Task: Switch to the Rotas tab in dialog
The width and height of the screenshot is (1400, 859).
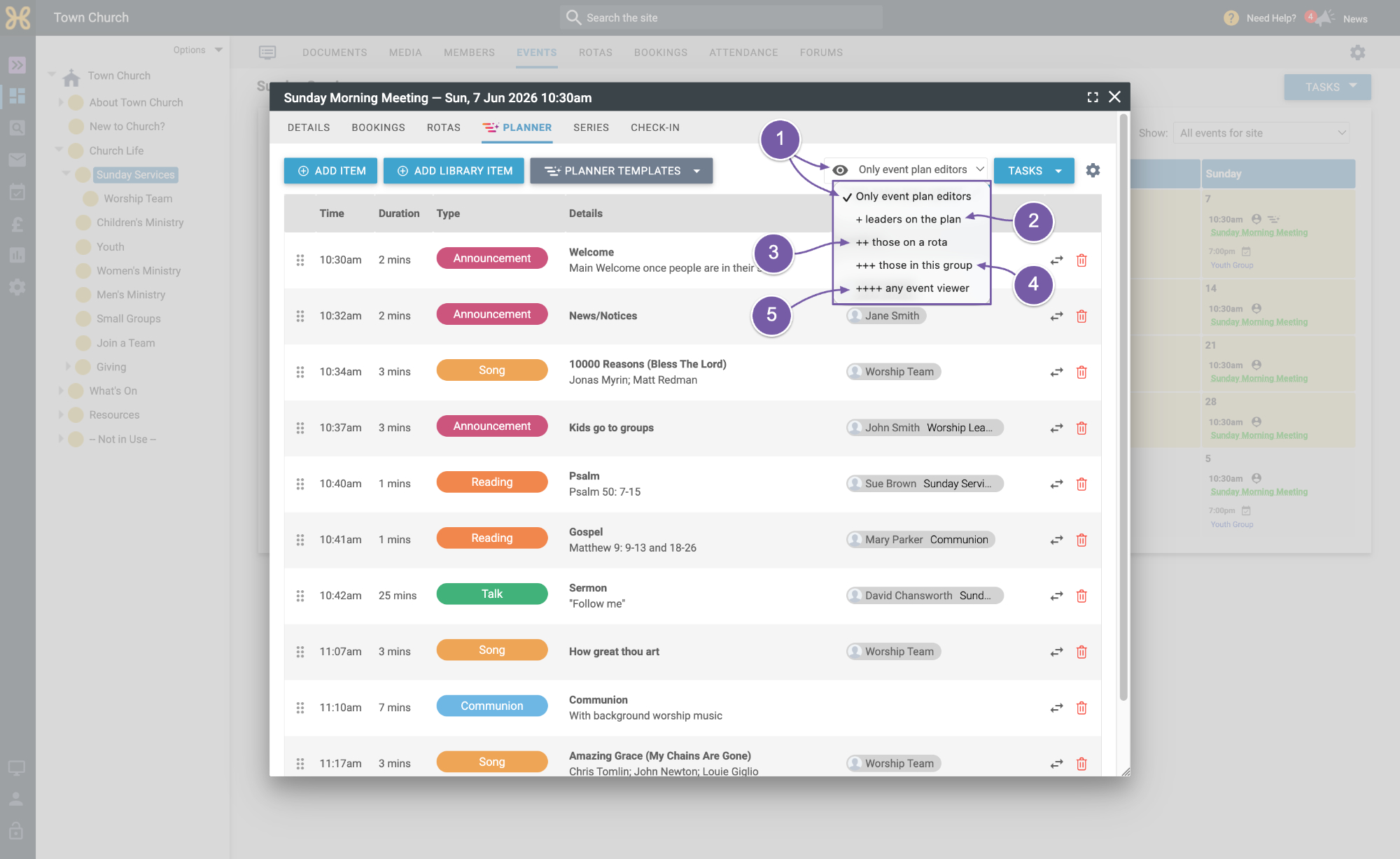Action: 444,127
